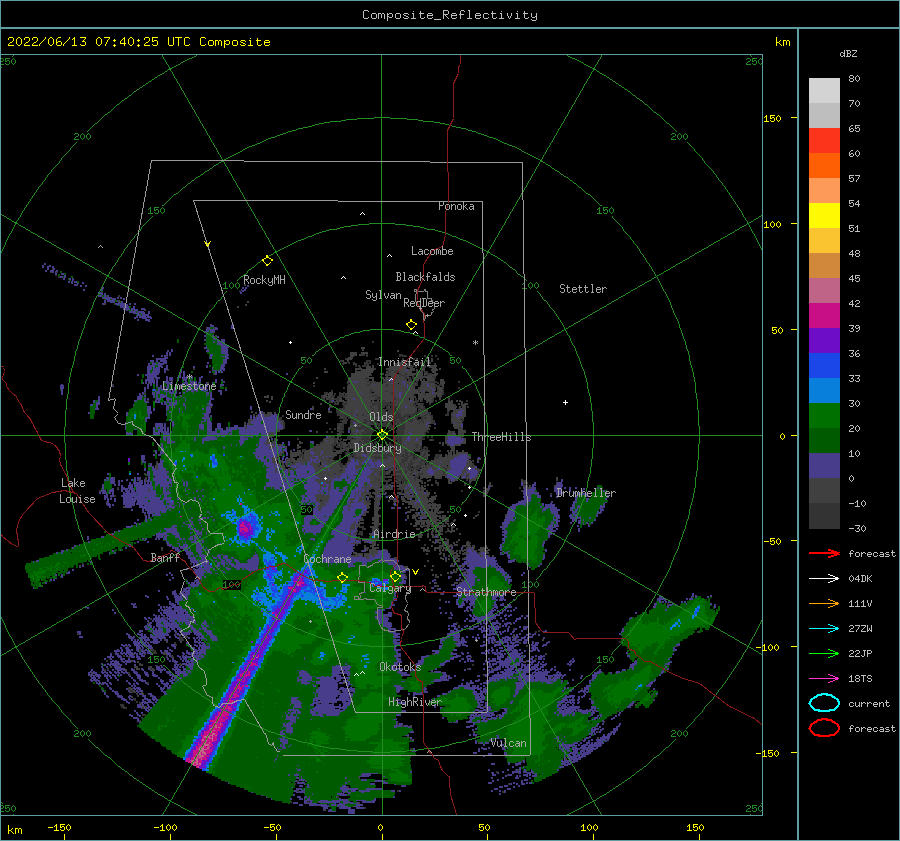Click the Cochrane label
The image size is (900, 841).
[x=327, y=559]
